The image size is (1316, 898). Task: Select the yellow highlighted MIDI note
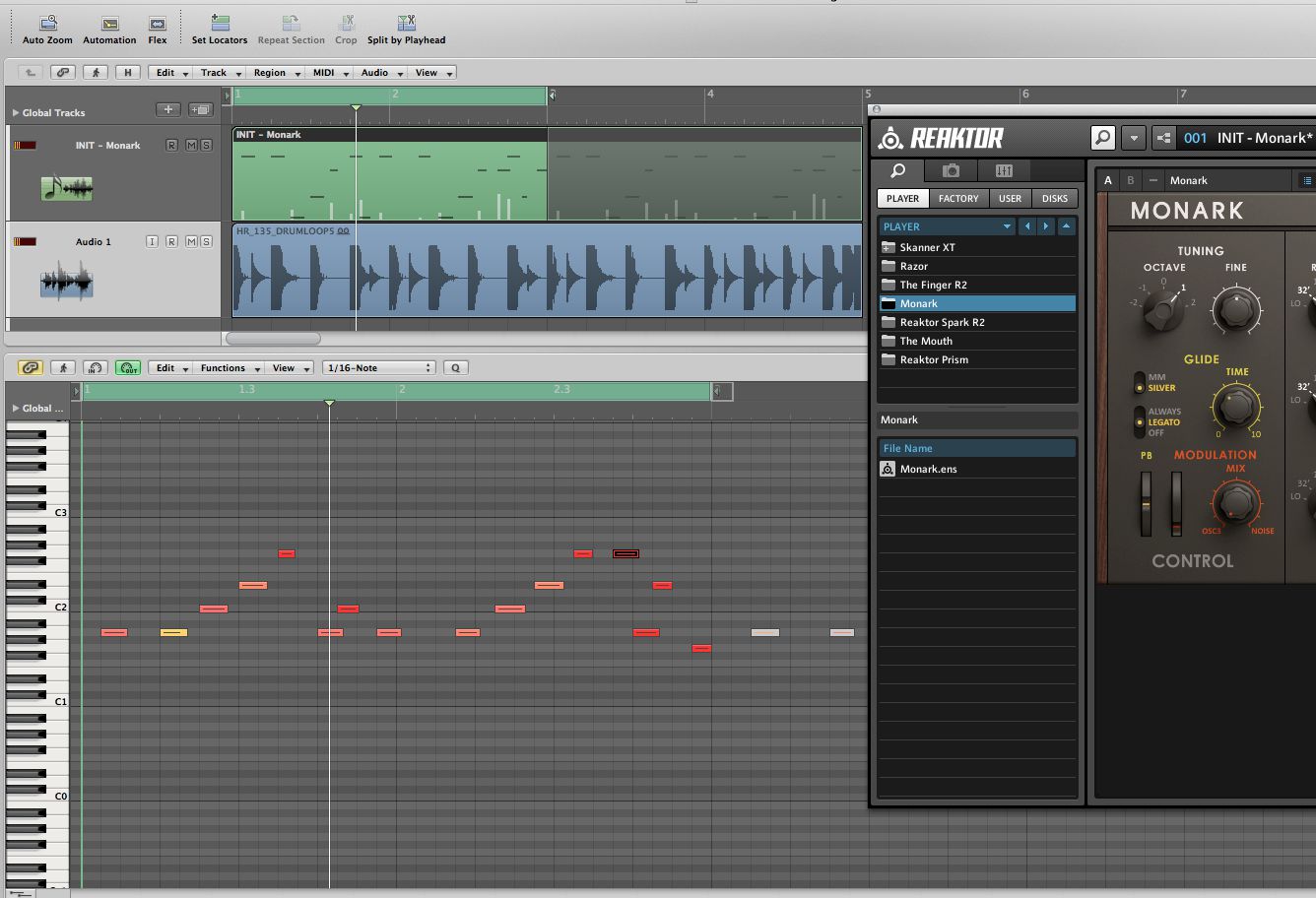173,632
